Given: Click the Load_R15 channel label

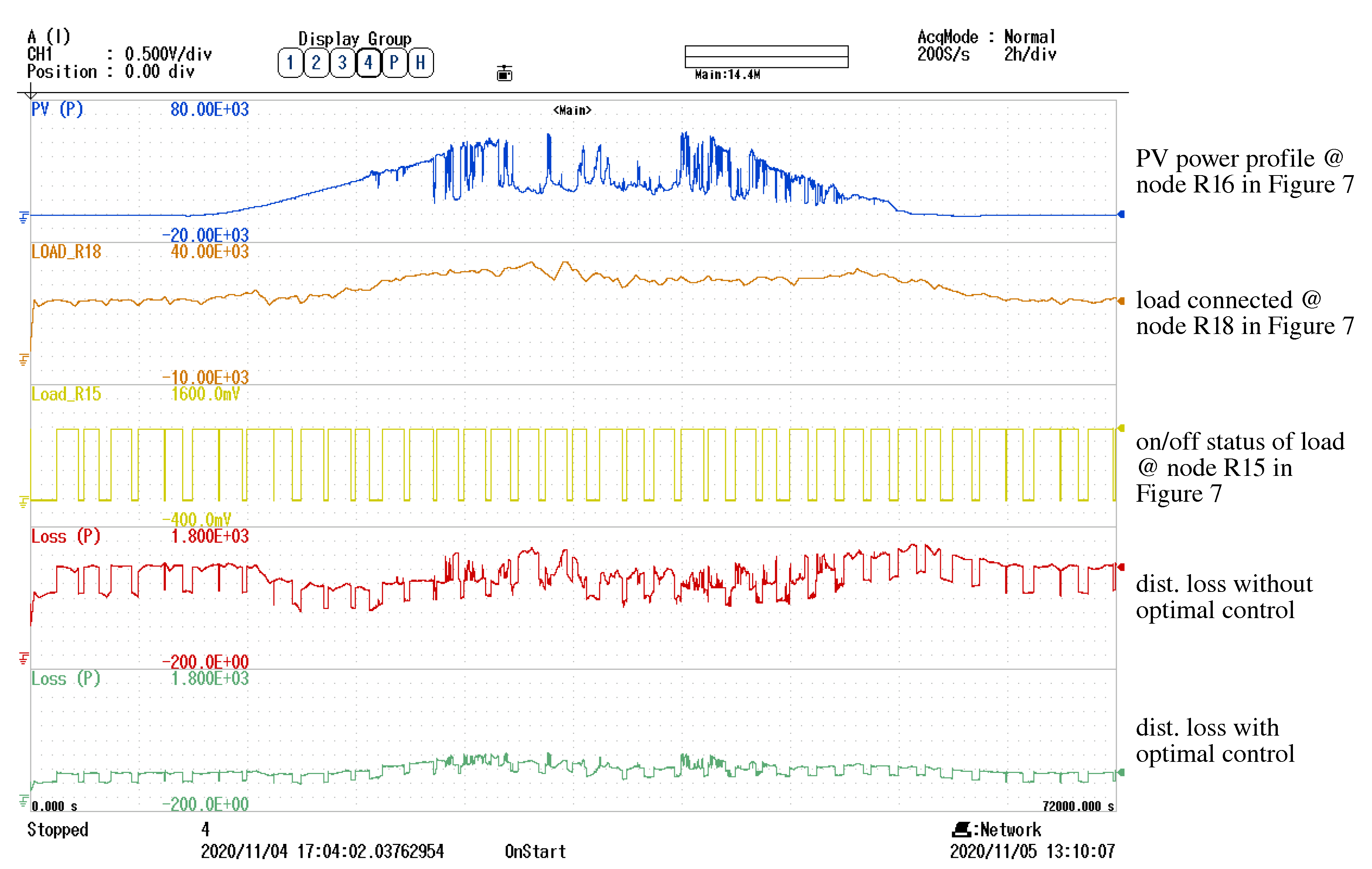Looking at the screenshot, I should tap(66, 394).
